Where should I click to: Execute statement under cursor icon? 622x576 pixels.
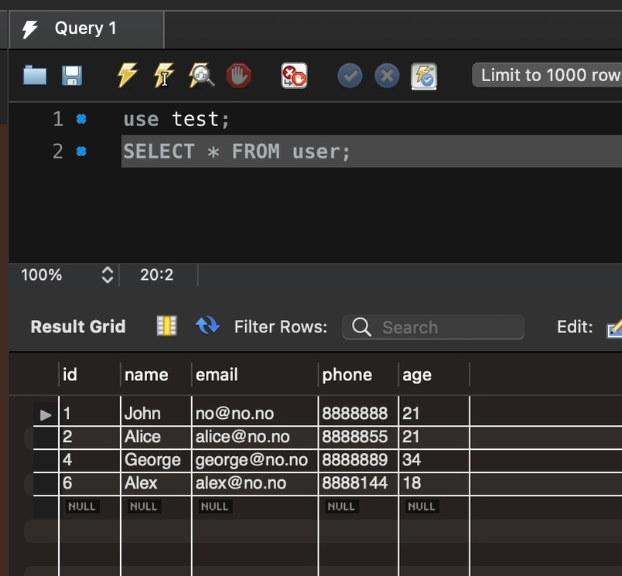164,75
